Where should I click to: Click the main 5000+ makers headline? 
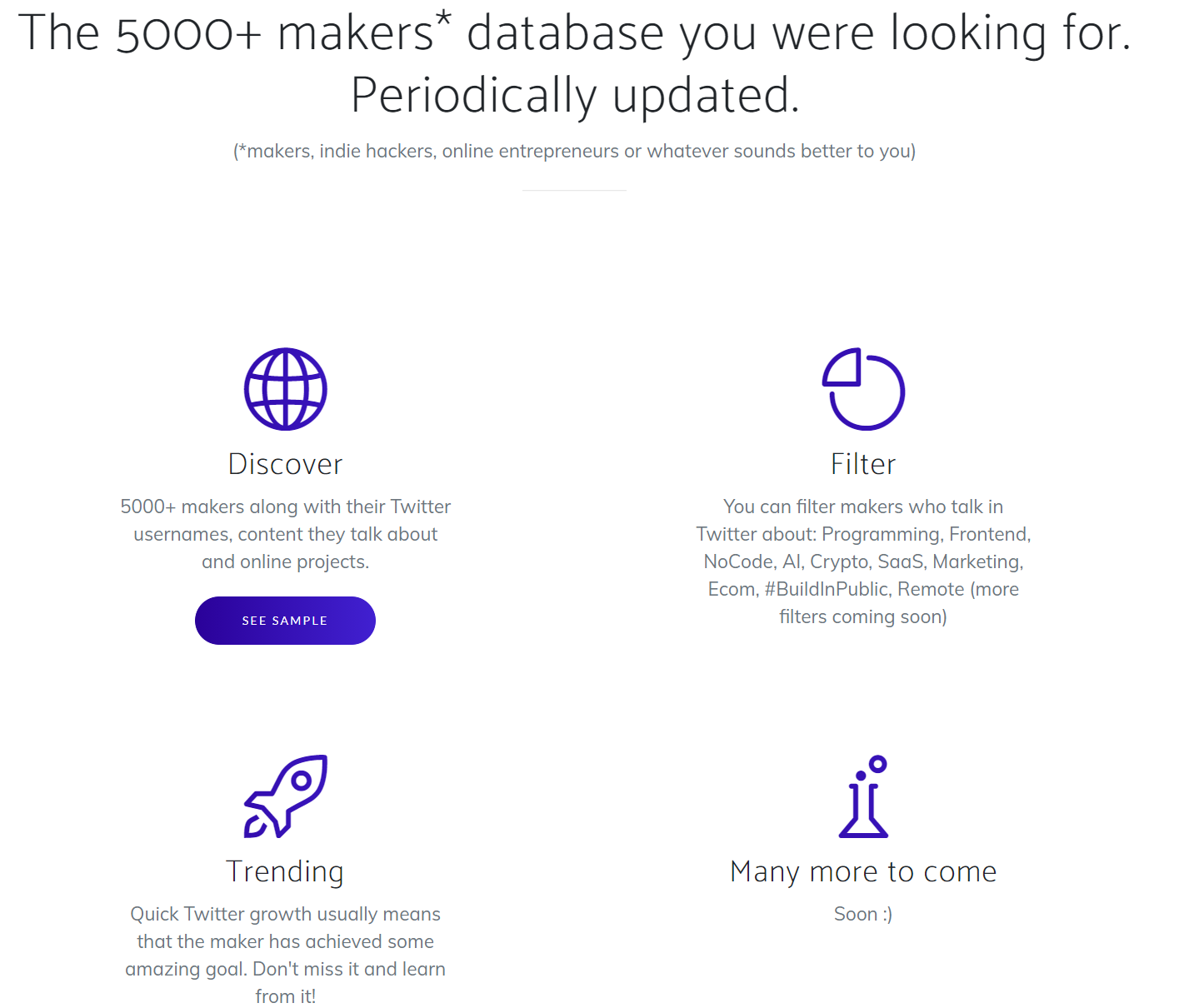point(575,33)
